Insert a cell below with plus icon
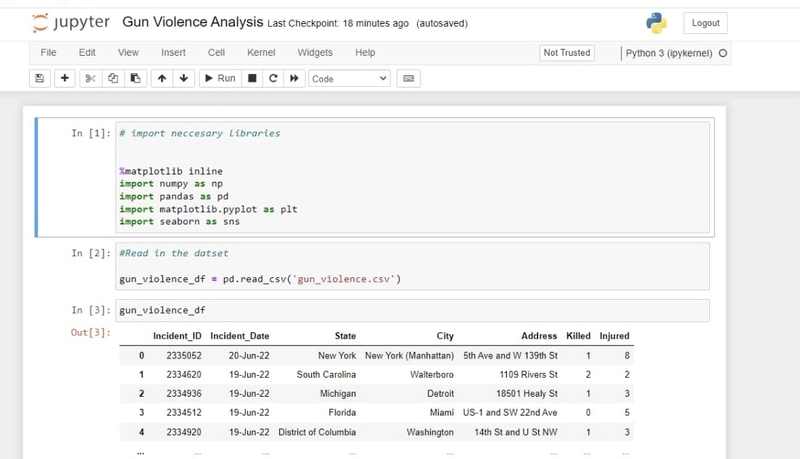800x459 pixels. [x=65, y=78]
